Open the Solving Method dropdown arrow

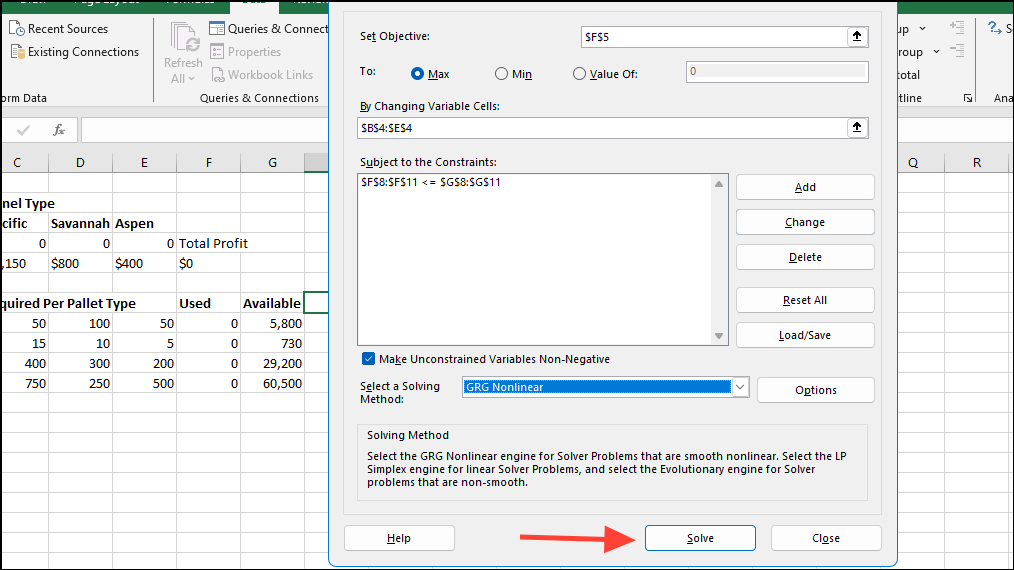pos(740,387)
